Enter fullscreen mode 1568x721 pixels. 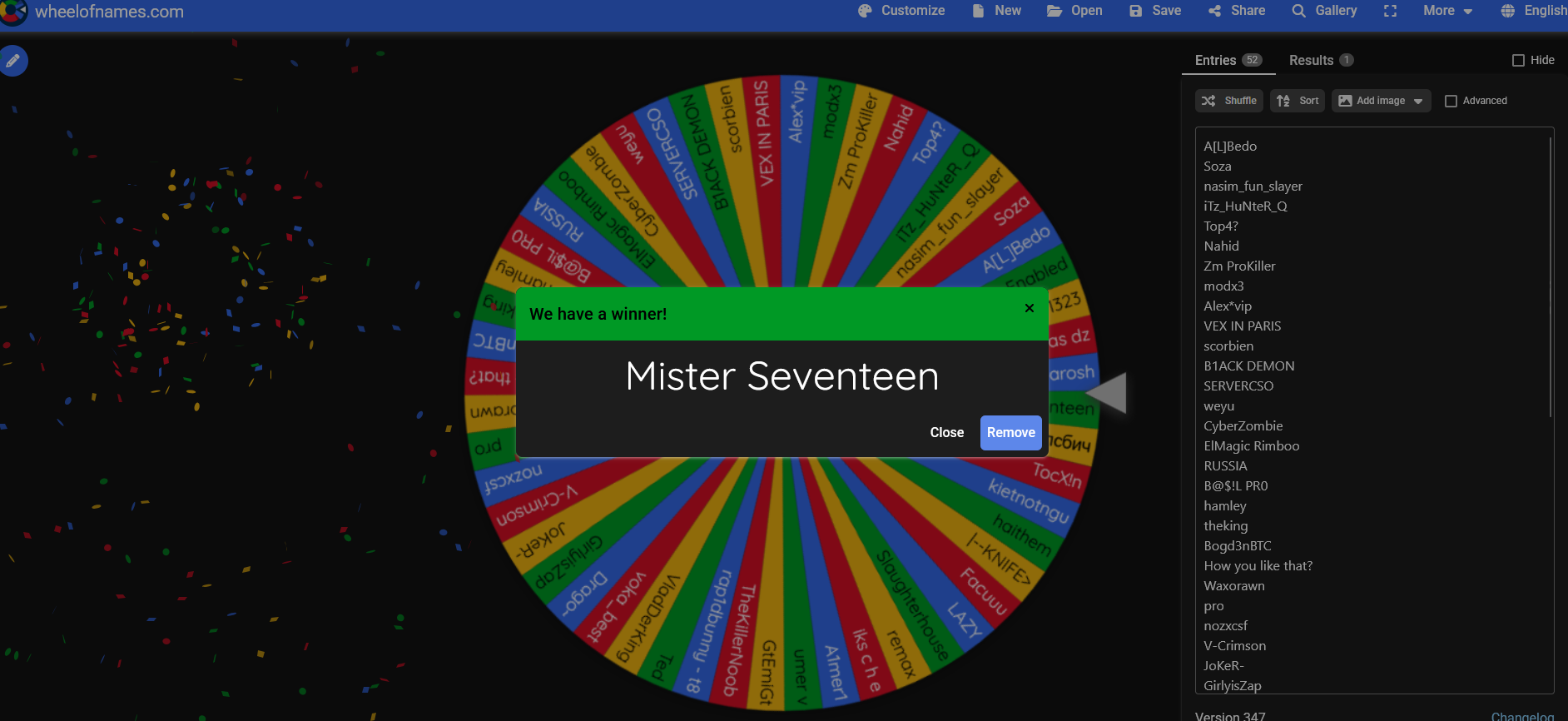click(x=1390, y=11)
